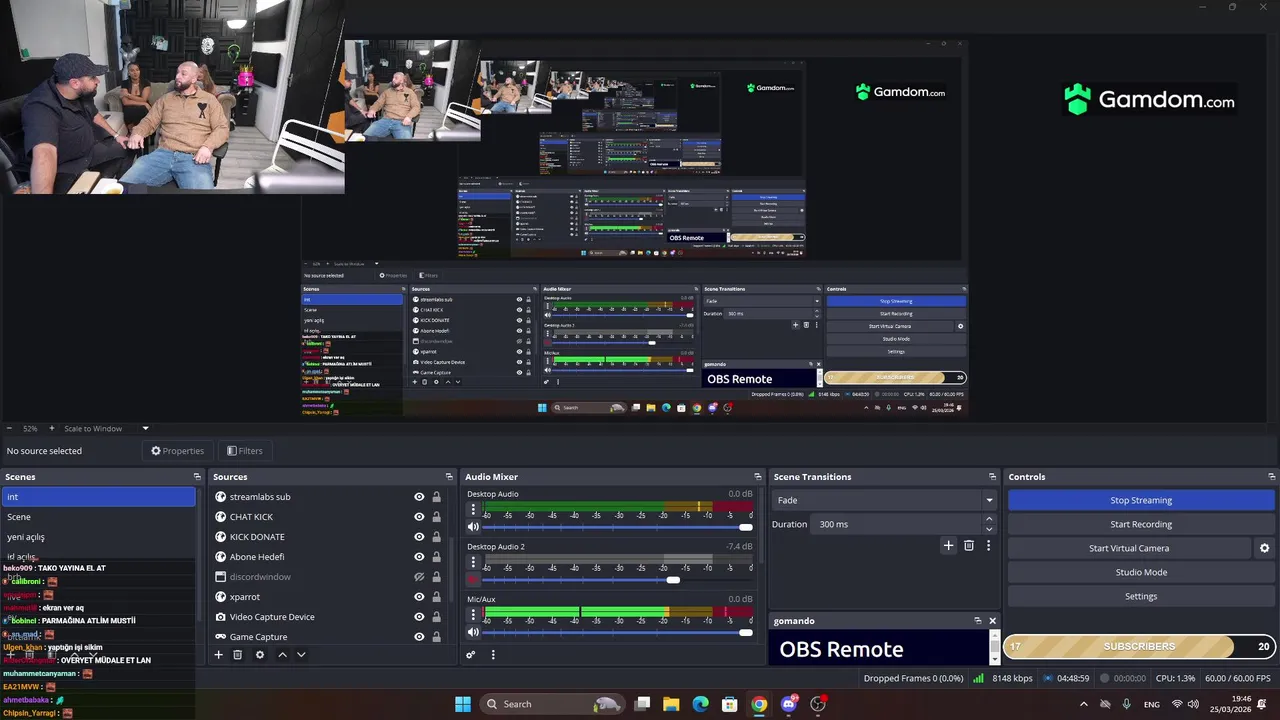1280x720 pixels.
Task: Open the Scale to Window dropdown arrow
Action: 145,428
